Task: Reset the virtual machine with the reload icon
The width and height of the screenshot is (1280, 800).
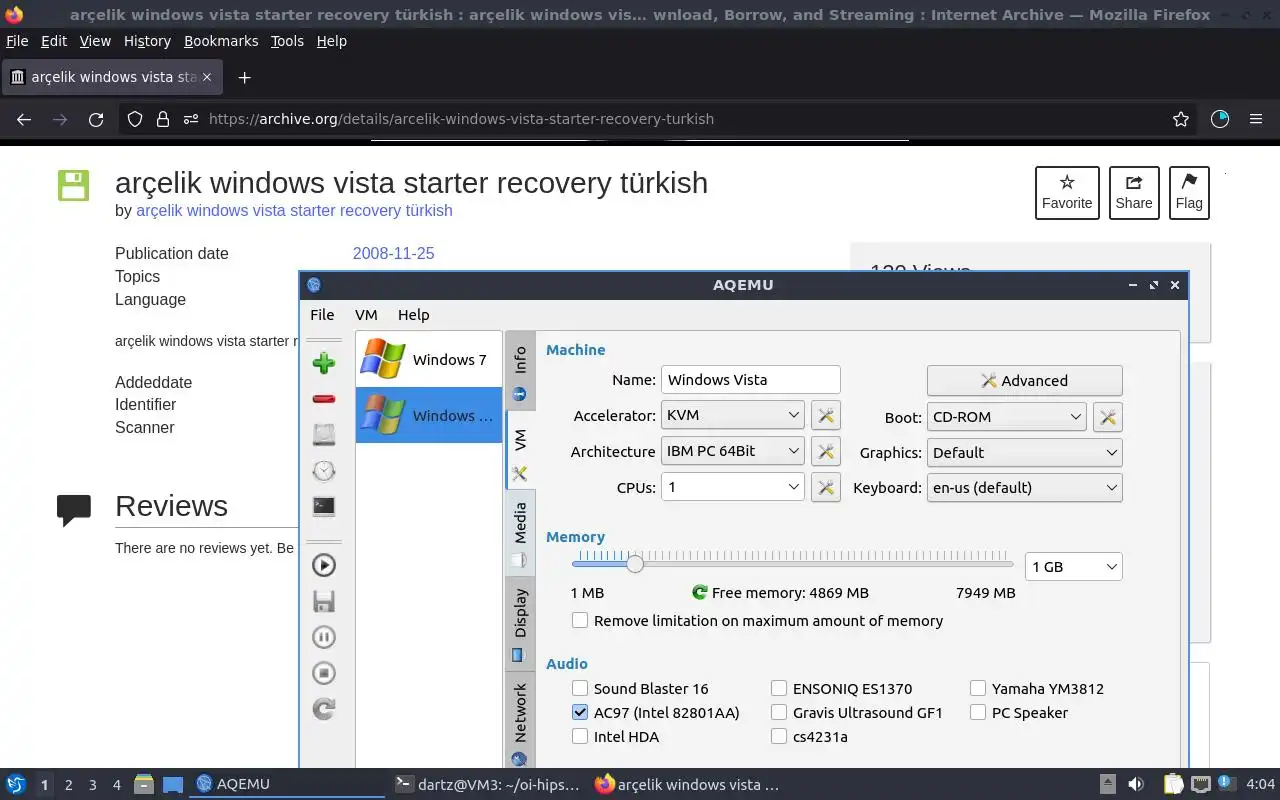Action: click(323, 709)
